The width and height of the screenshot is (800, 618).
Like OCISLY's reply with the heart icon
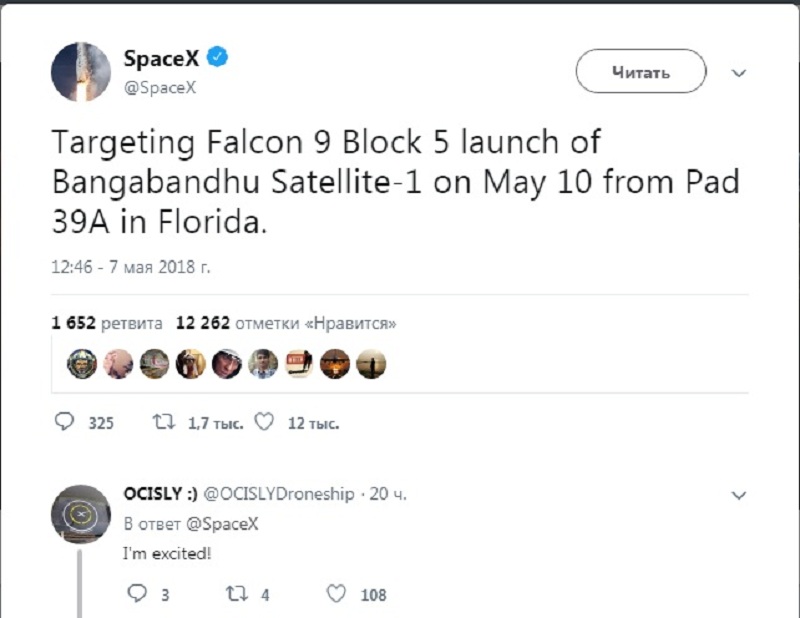pos(336,593)
